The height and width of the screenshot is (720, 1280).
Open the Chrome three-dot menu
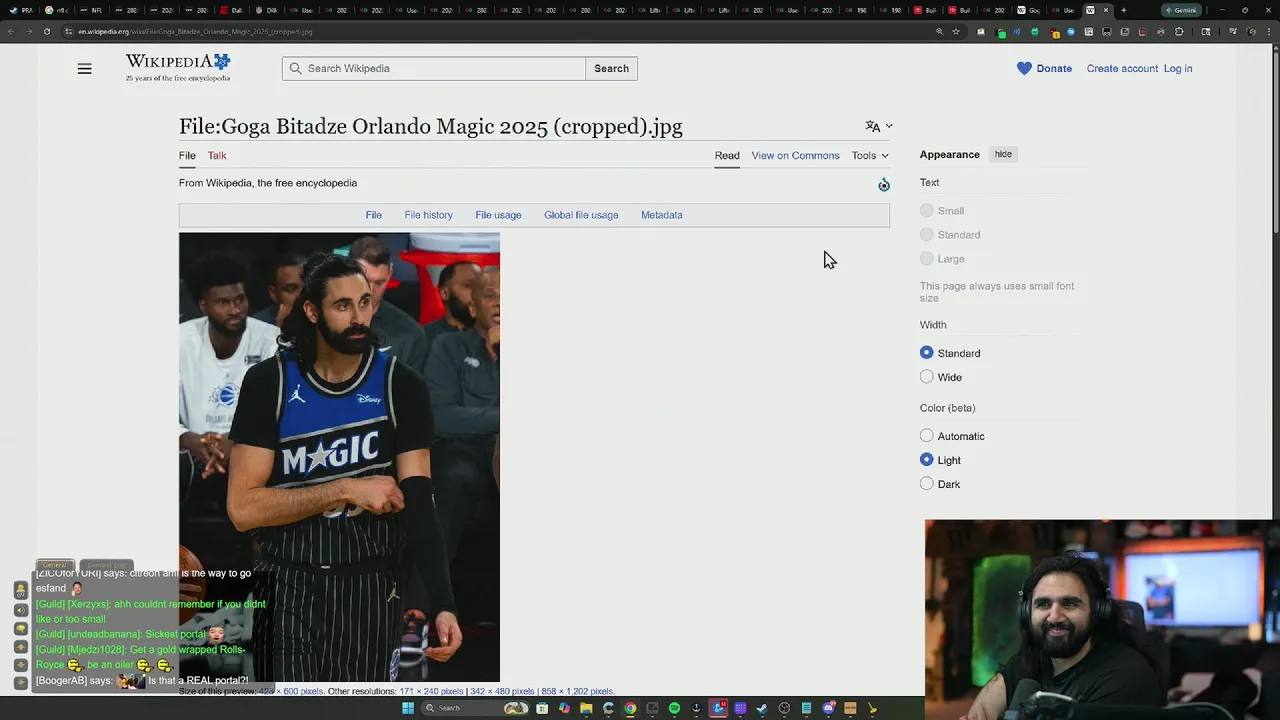coord(1269,31)
